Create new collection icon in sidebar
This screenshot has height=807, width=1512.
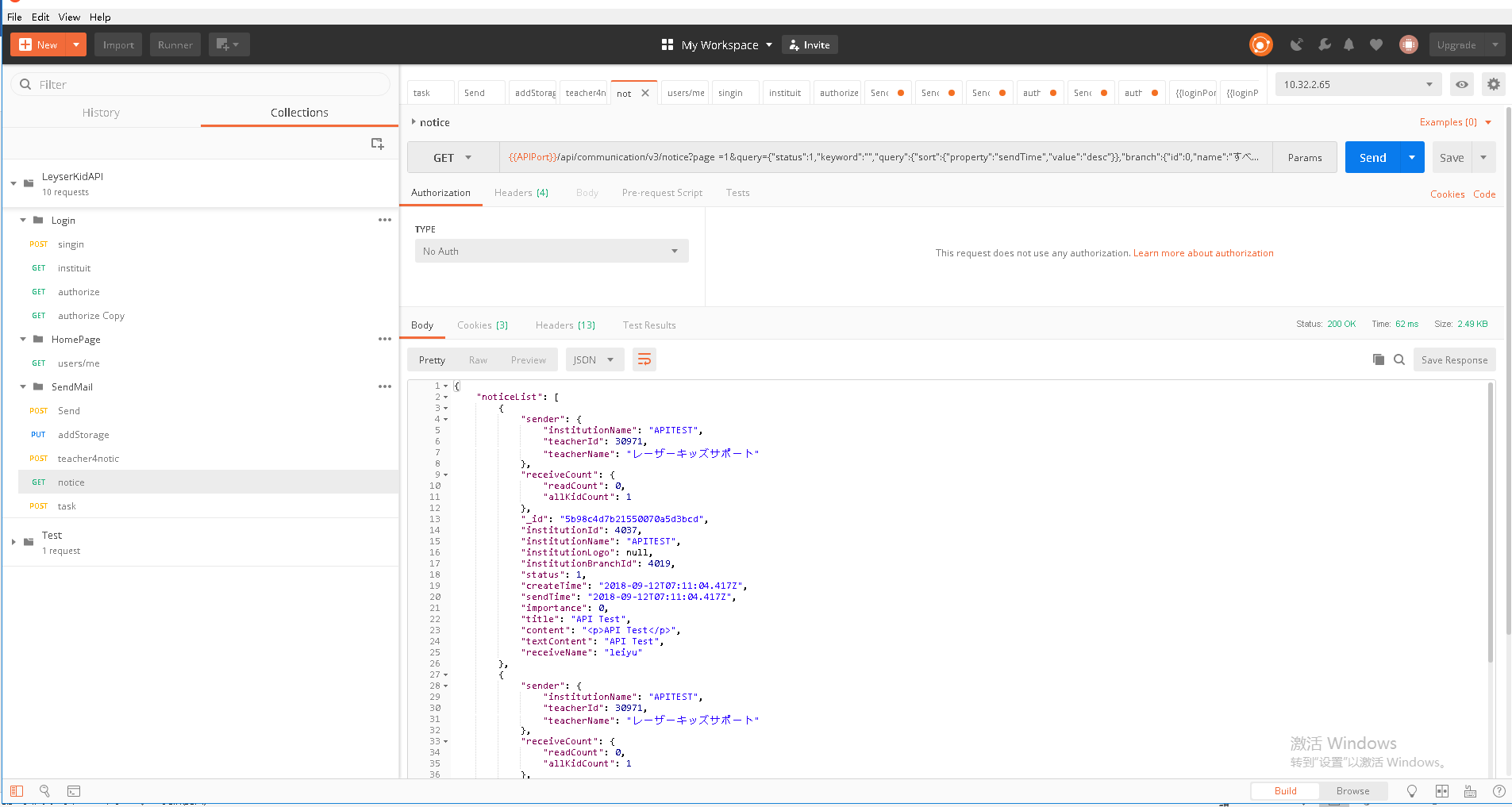point(377,144)
